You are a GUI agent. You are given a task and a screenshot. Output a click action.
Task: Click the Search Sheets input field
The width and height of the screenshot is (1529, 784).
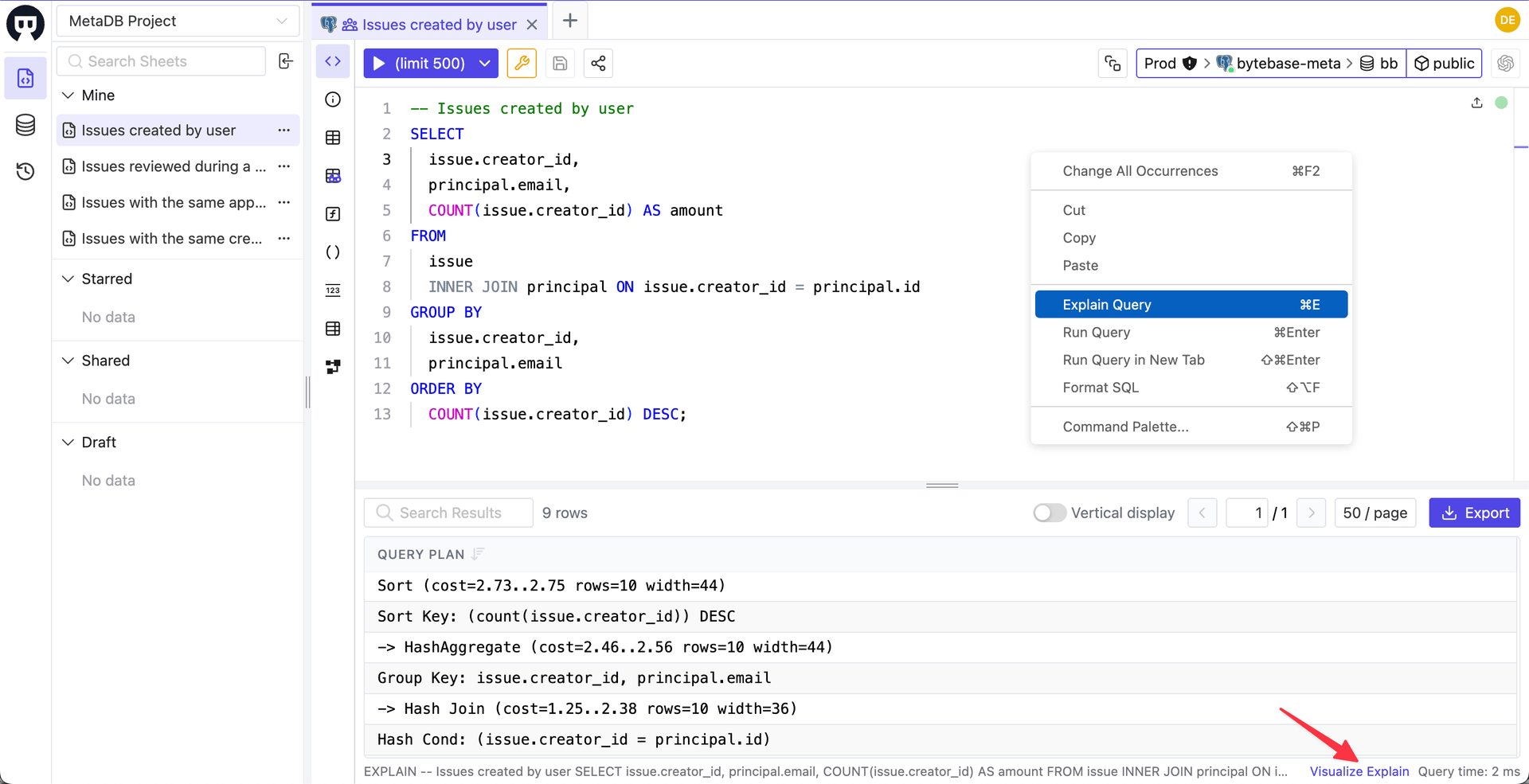tap(162, 61)
